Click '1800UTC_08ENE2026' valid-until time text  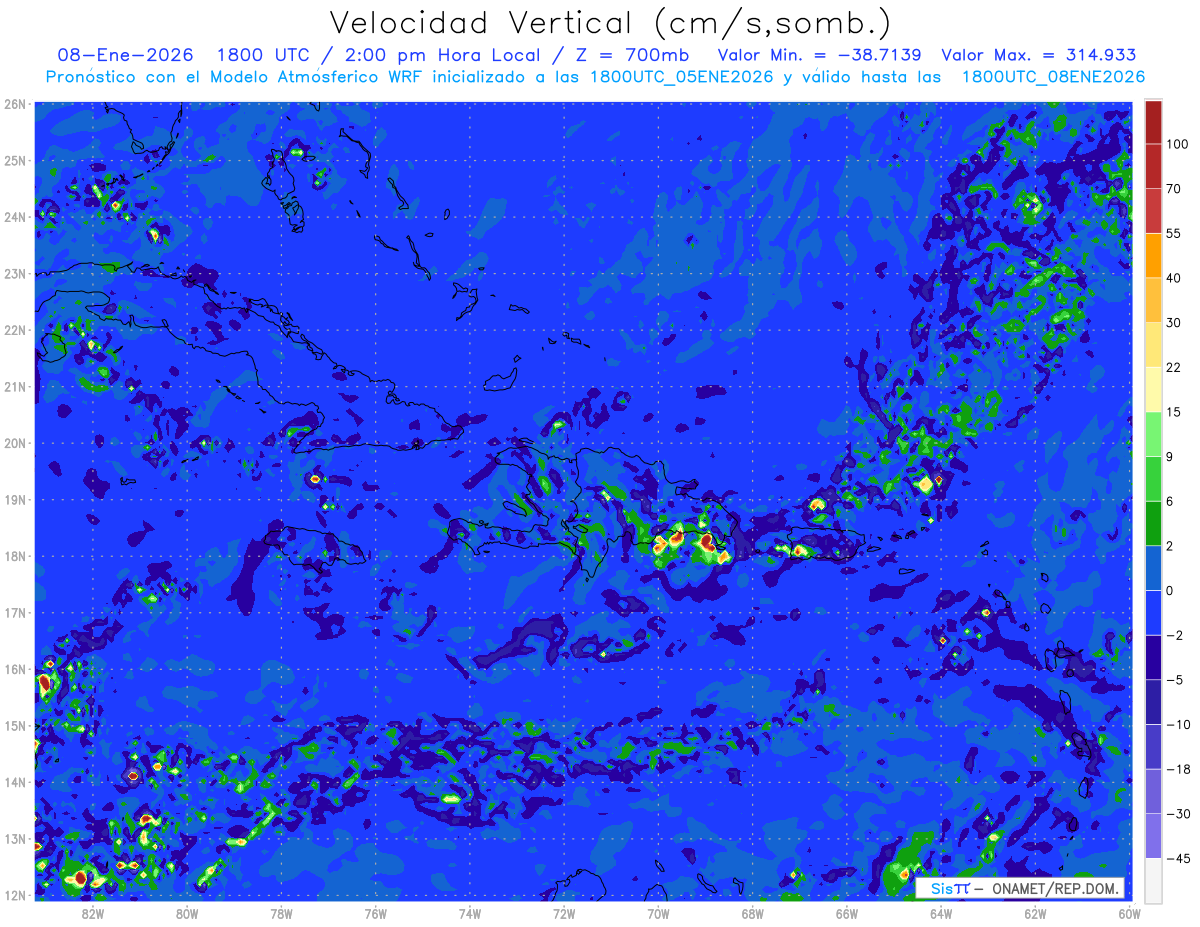click(x=1053, y=77)
